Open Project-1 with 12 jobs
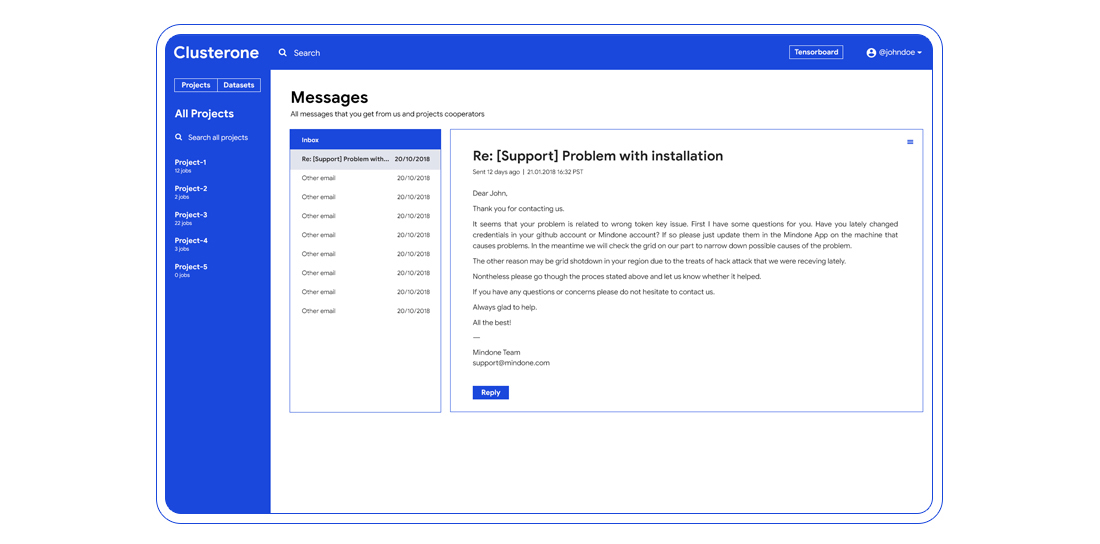 pyautogui.click(x=191, y=166)
